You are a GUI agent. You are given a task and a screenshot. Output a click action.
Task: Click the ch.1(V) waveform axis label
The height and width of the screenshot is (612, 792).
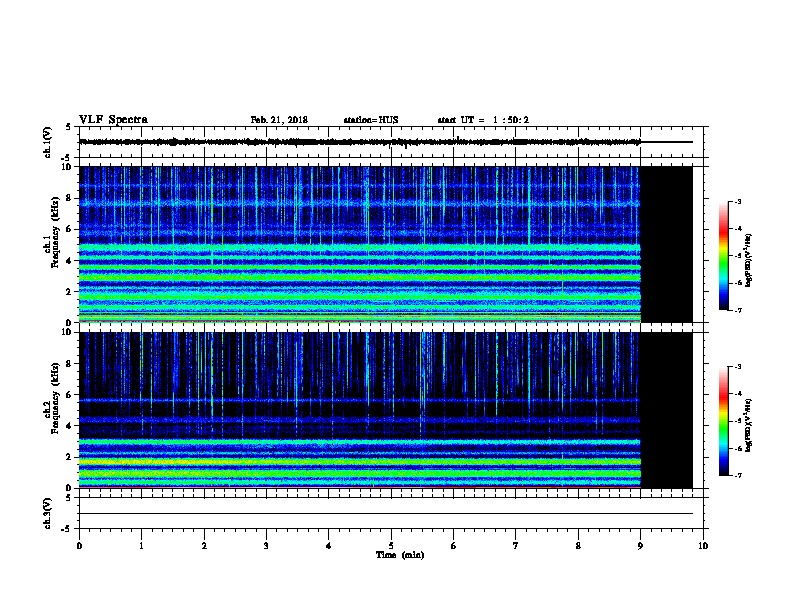[47, 142]
